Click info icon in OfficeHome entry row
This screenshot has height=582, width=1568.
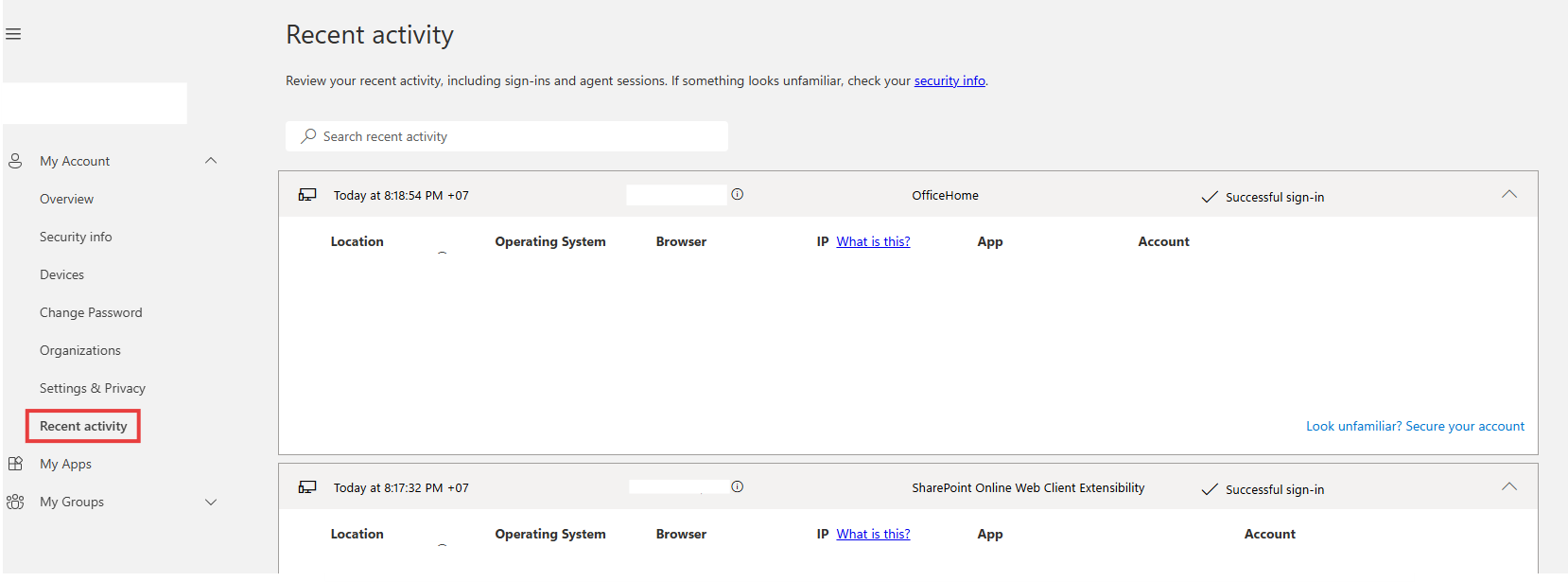pyautogui.click(x=738, y=194)
